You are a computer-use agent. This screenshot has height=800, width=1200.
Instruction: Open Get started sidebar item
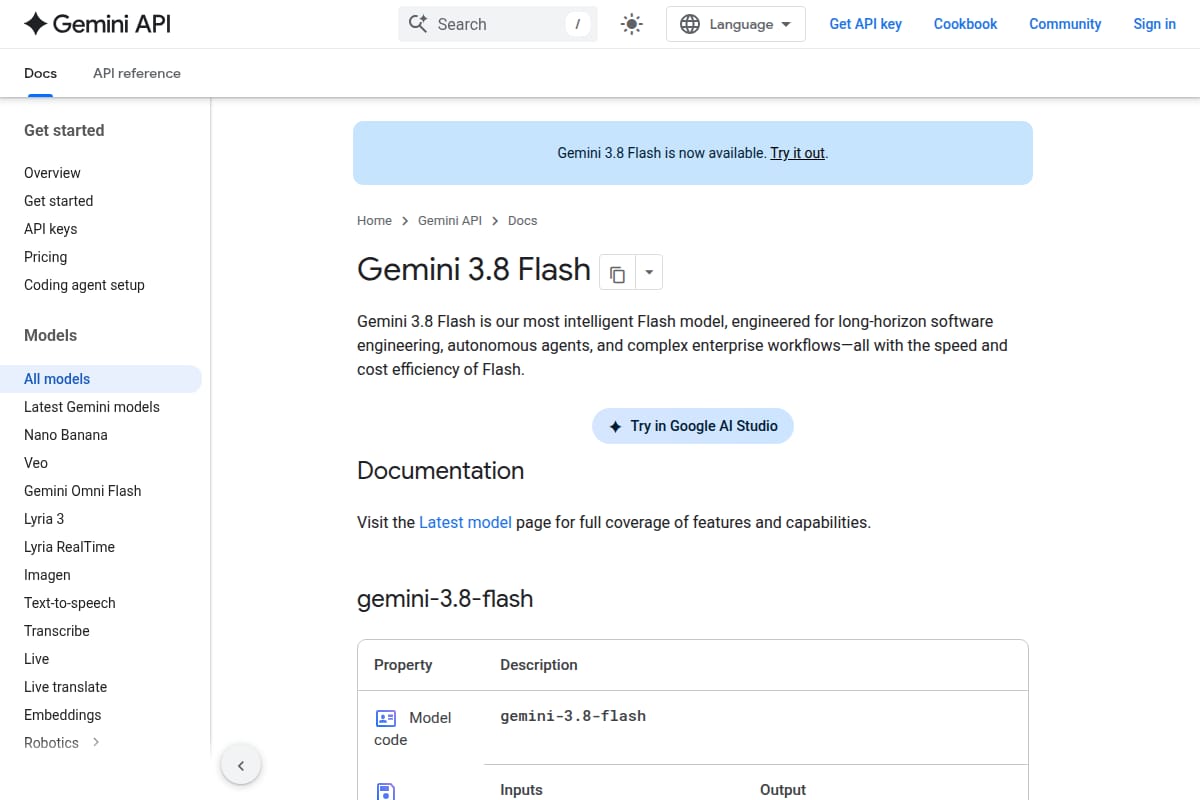[x=58, y=201]
